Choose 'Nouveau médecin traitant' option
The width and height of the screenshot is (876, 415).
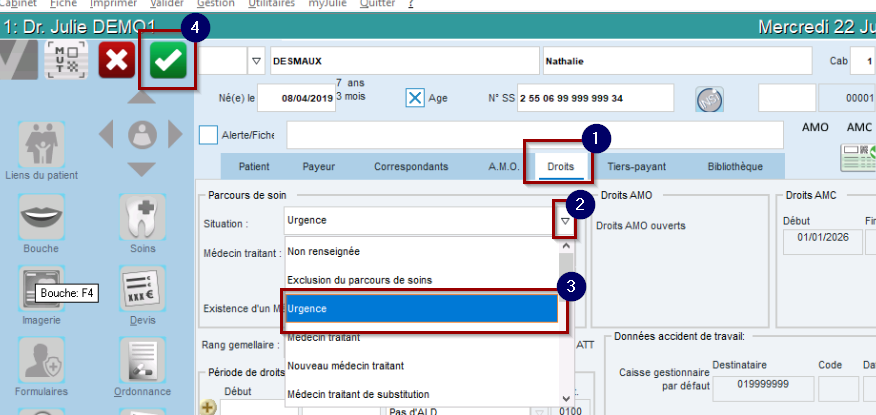pos(422,366)
